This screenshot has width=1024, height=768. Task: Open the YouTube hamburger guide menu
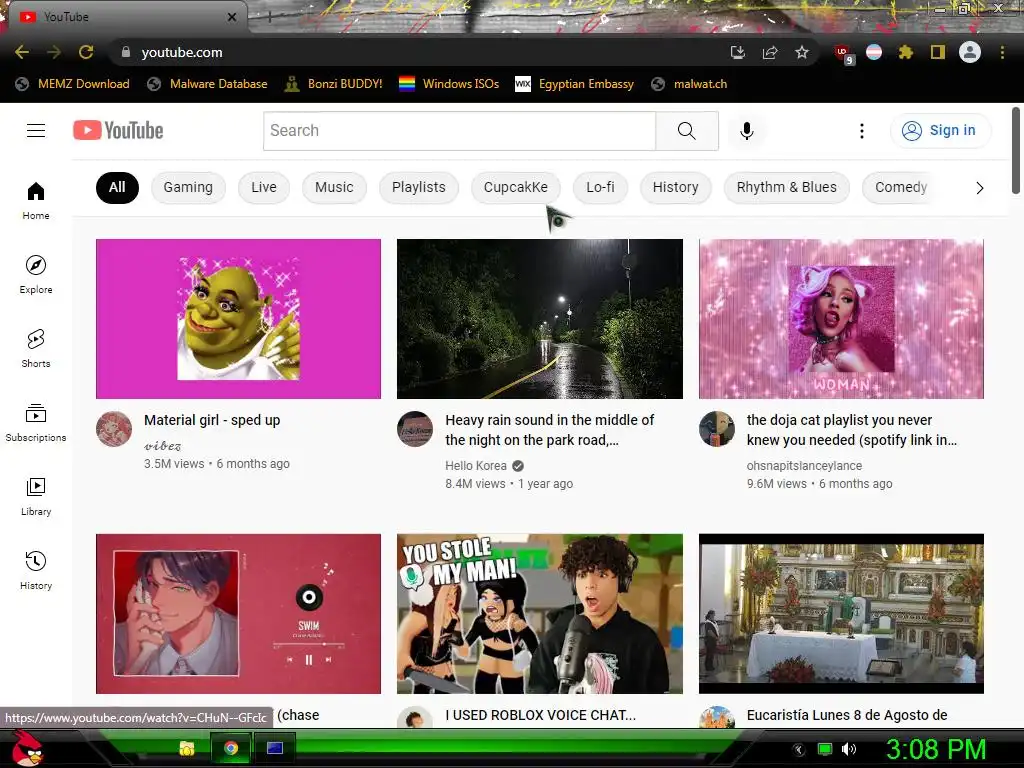coord(36,131)
